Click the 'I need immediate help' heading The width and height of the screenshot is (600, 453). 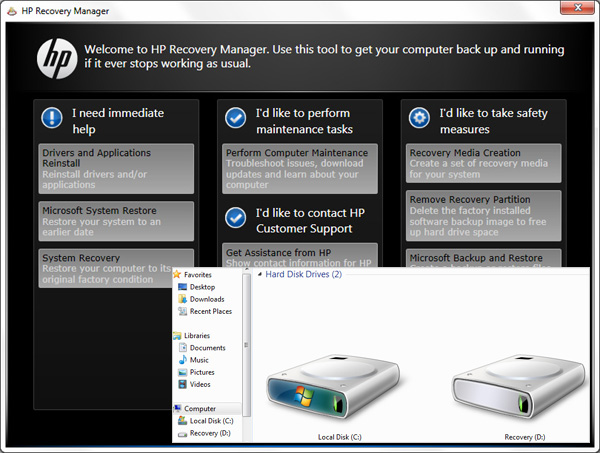[118, 121]
